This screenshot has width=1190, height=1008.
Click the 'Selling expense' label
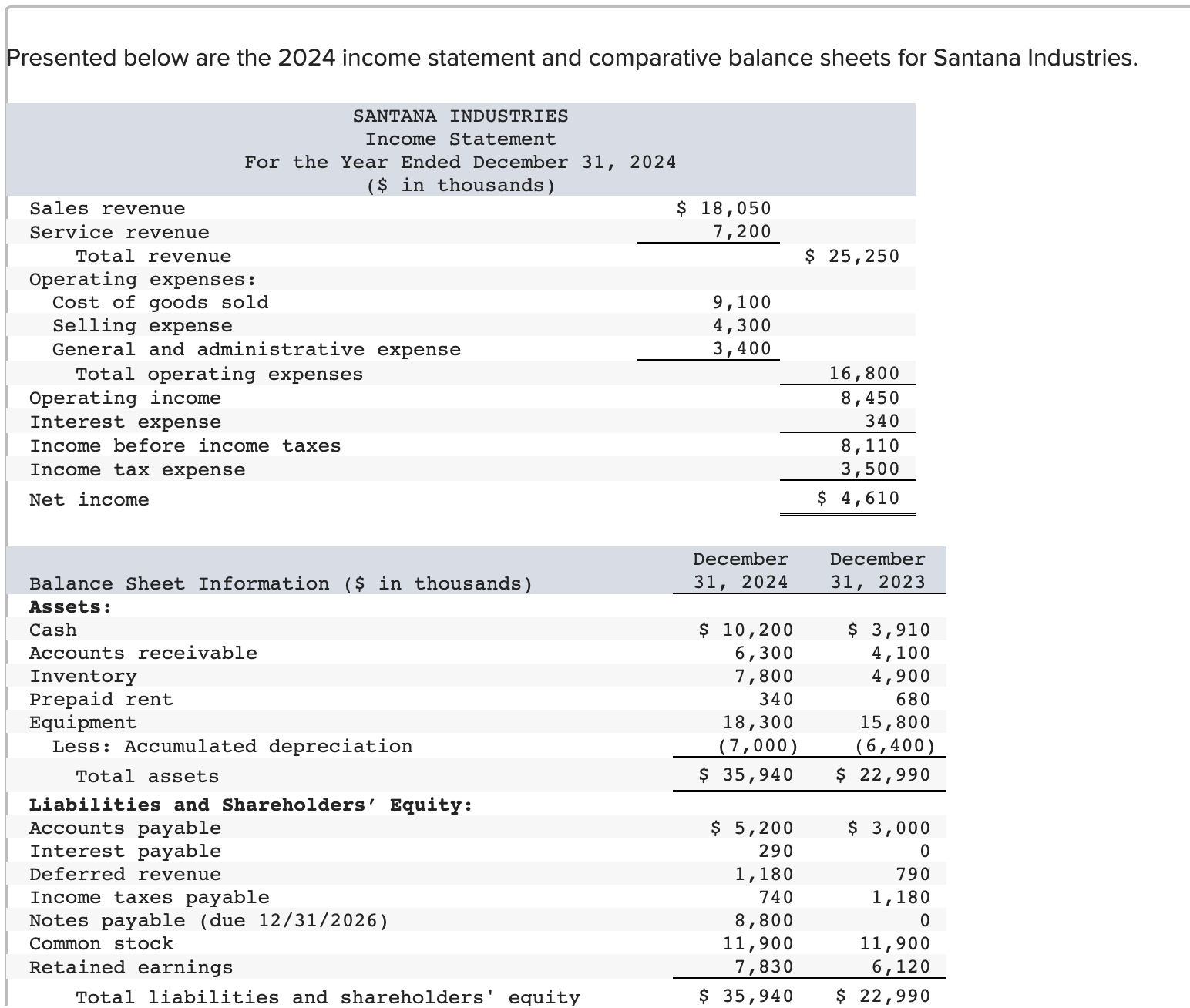(143, 326)
